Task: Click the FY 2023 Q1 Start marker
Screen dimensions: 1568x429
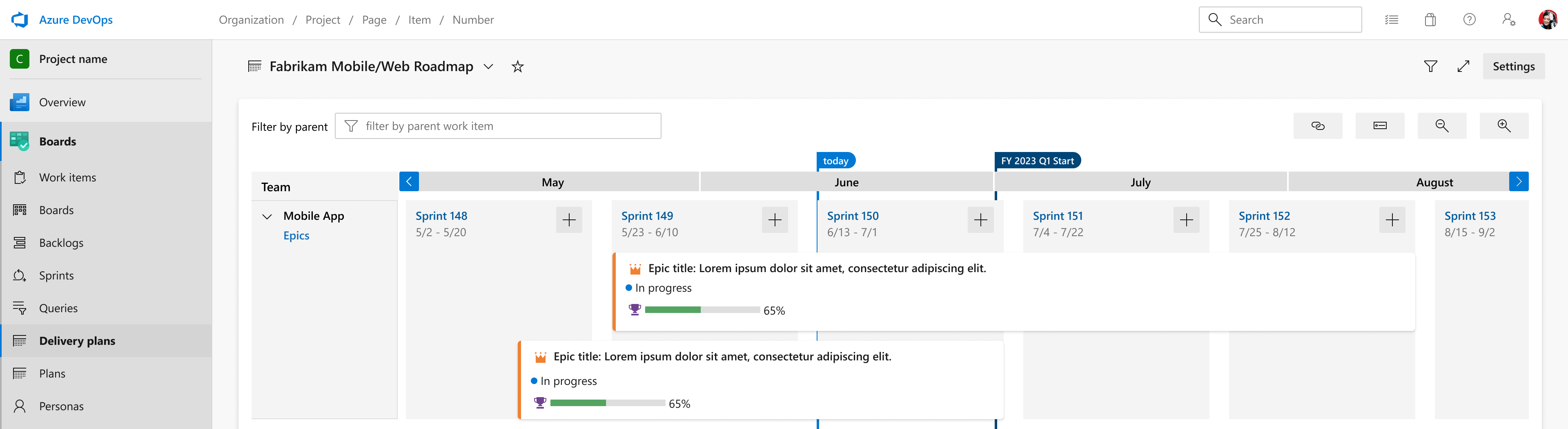Action: (x=1037, y=161)
